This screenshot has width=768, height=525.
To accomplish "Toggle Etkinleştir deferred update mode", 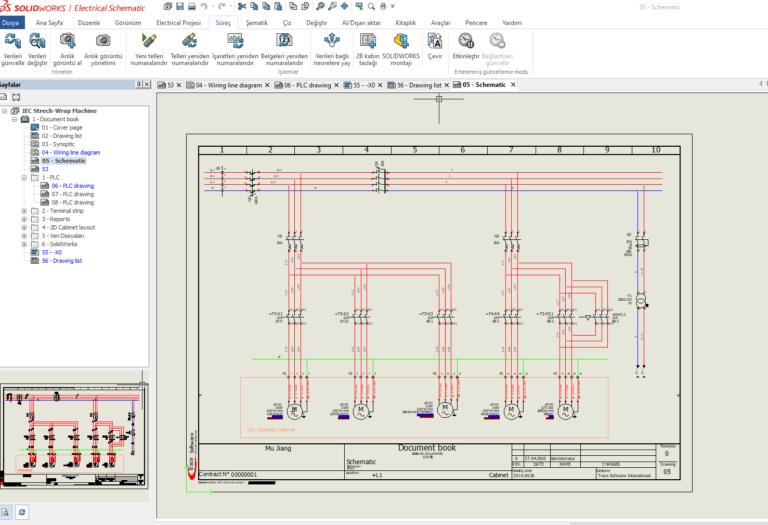I will [466, 42].
